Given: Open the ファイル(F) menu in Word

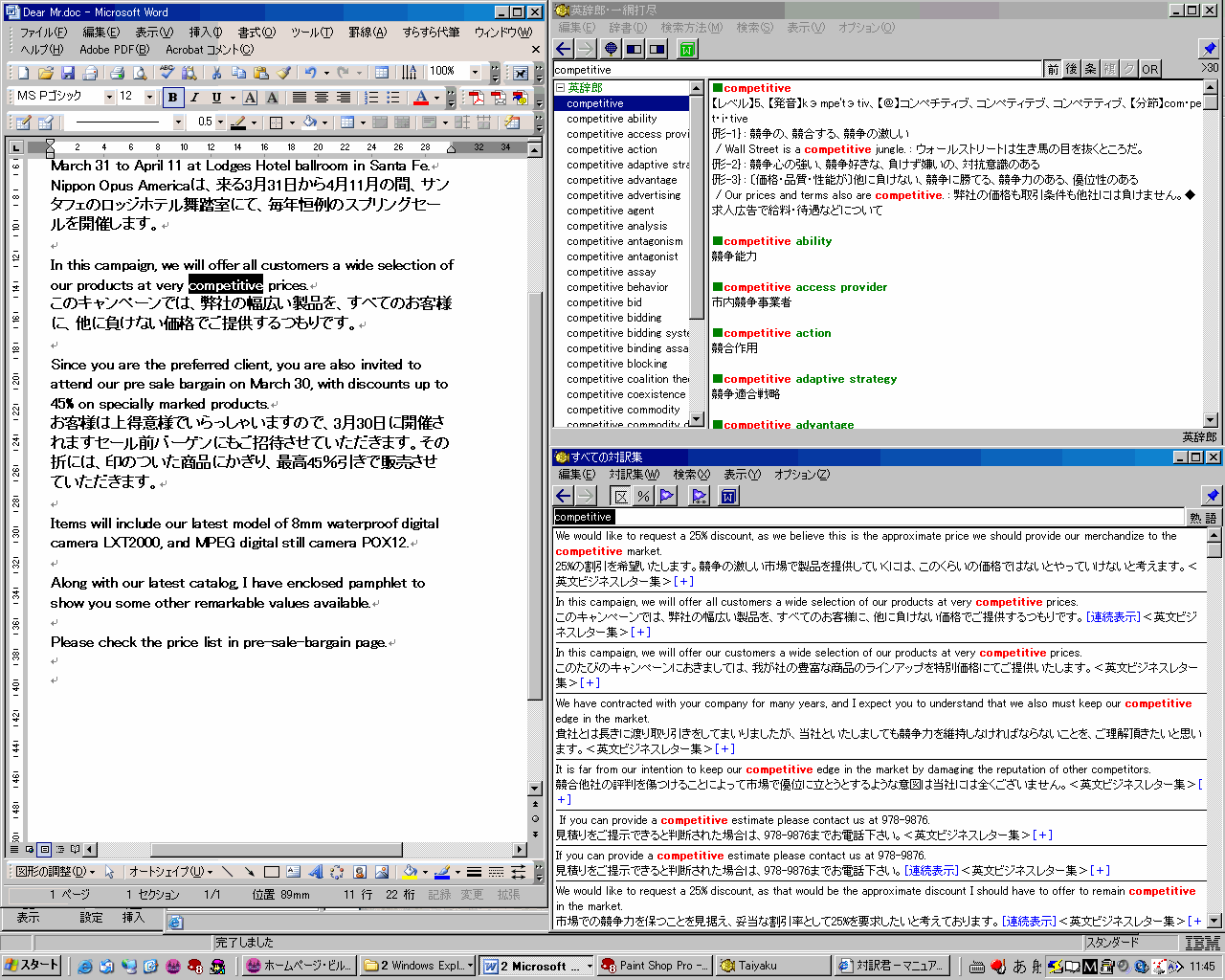Looking at the screenshot, I should click(x=43, y=33).
